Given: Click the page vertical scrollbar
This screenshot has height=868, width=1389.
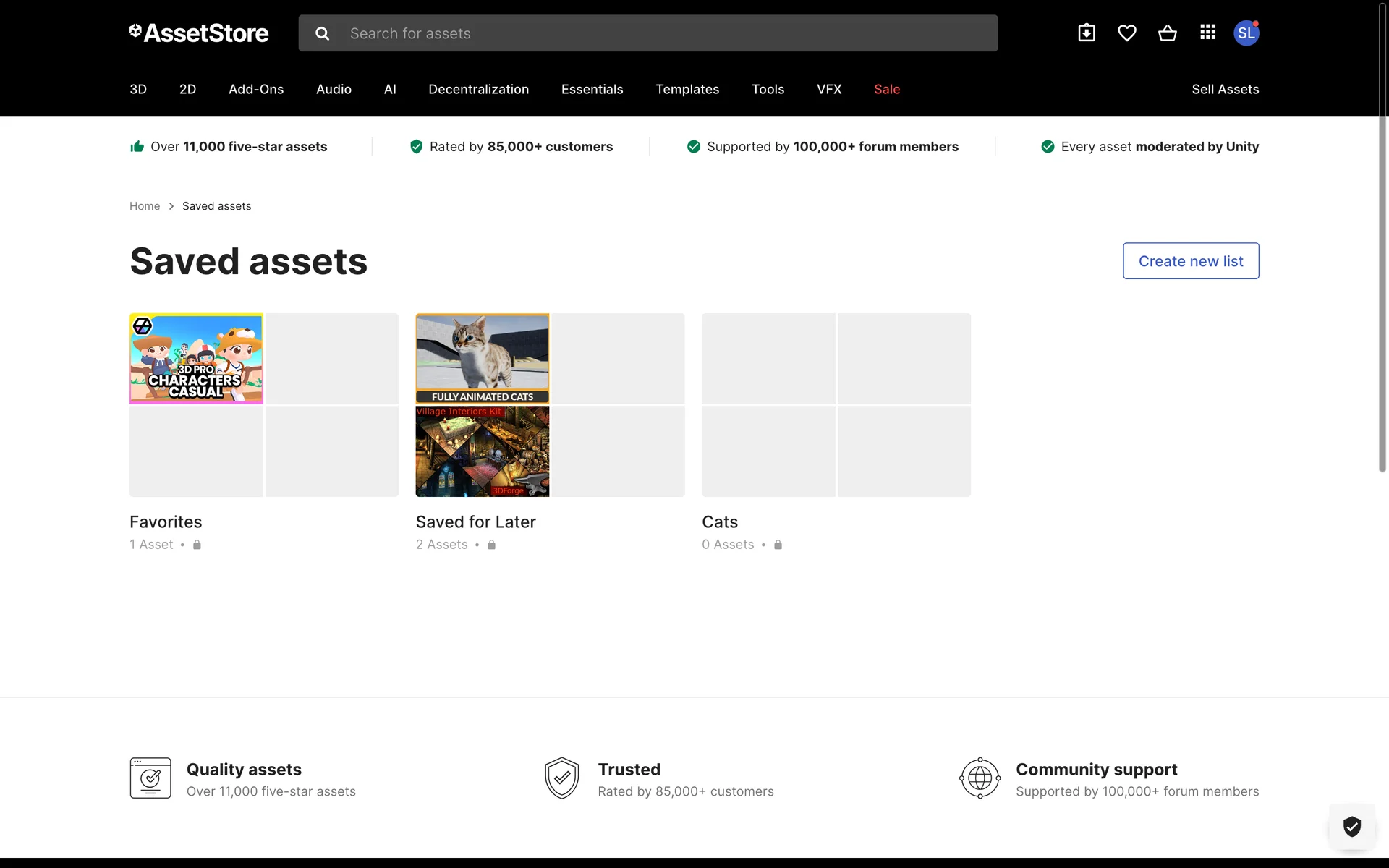Looking at the screenshot, I should tap(1382, 239).
